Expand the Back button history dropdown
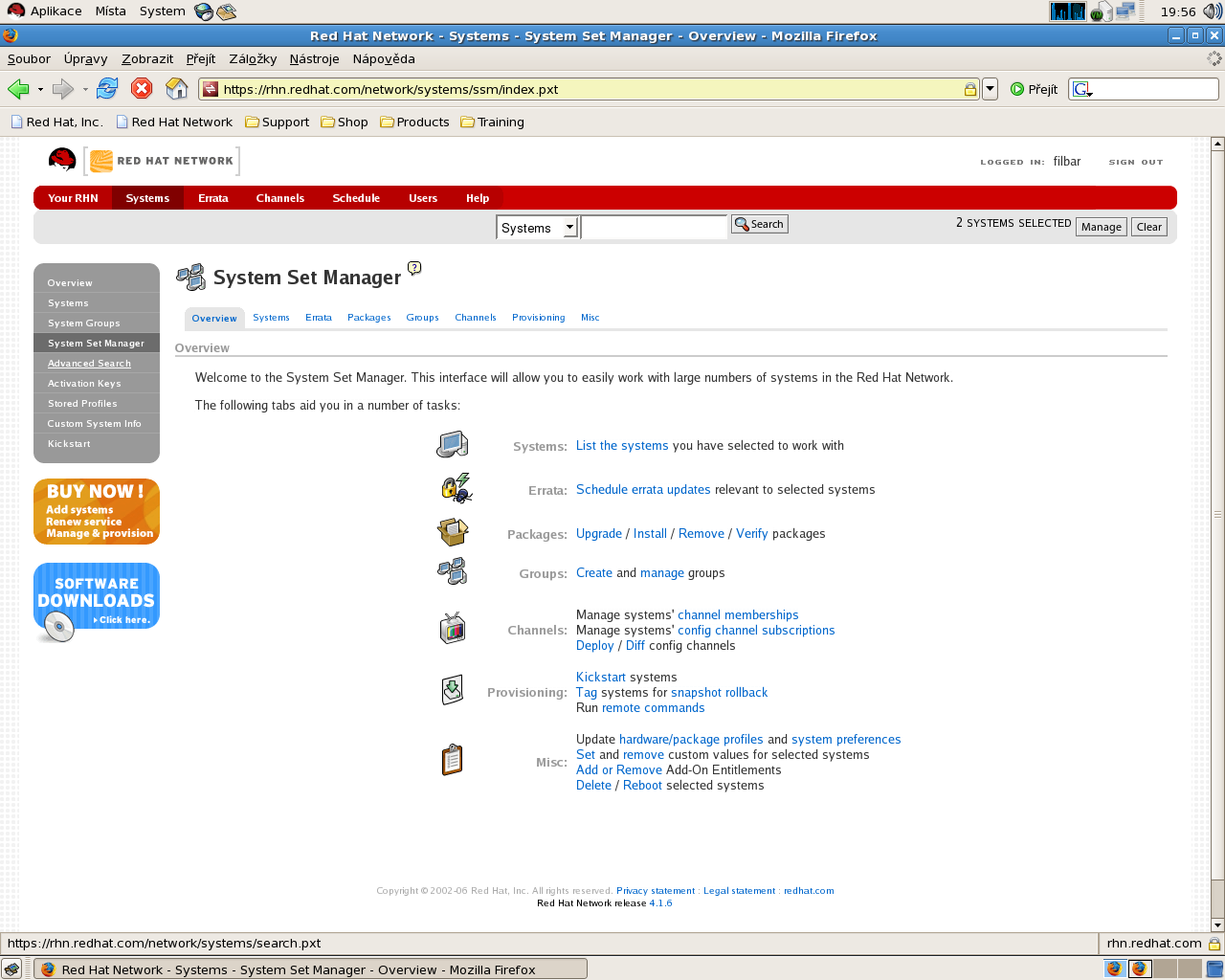 [40, 89]
